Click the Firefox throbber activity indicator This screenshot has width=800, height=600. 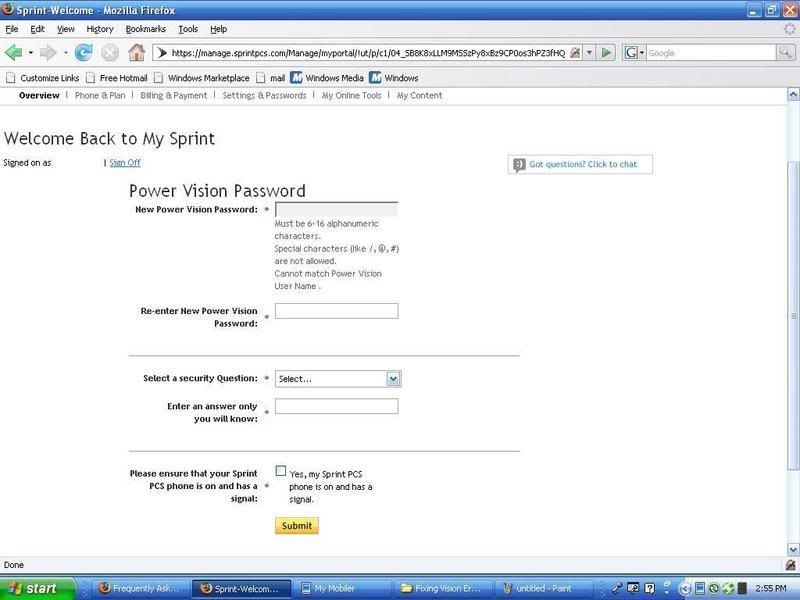(x=789, y=29)
